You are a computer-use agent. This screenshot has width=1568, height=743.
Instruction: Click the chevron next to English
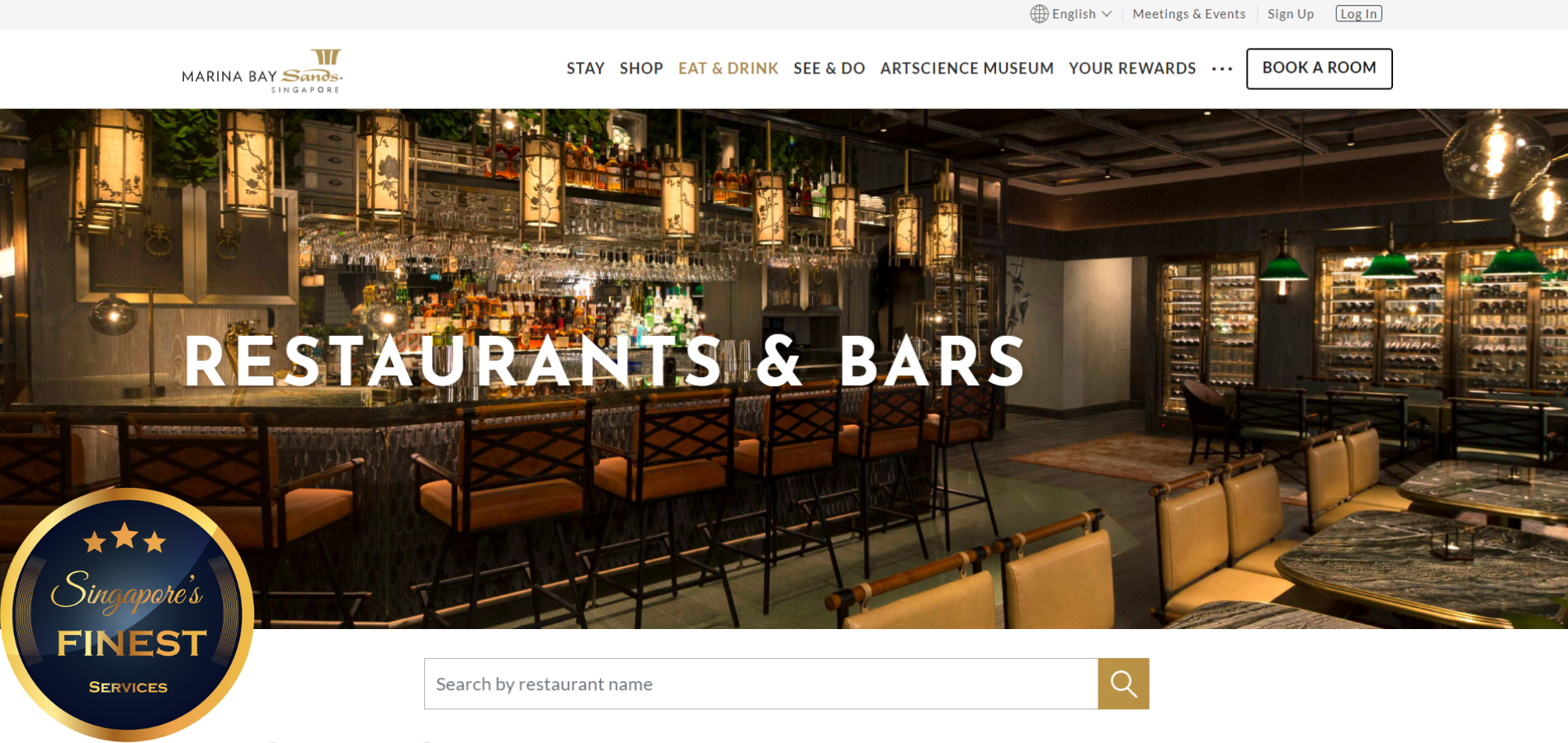pos(1107,14)
